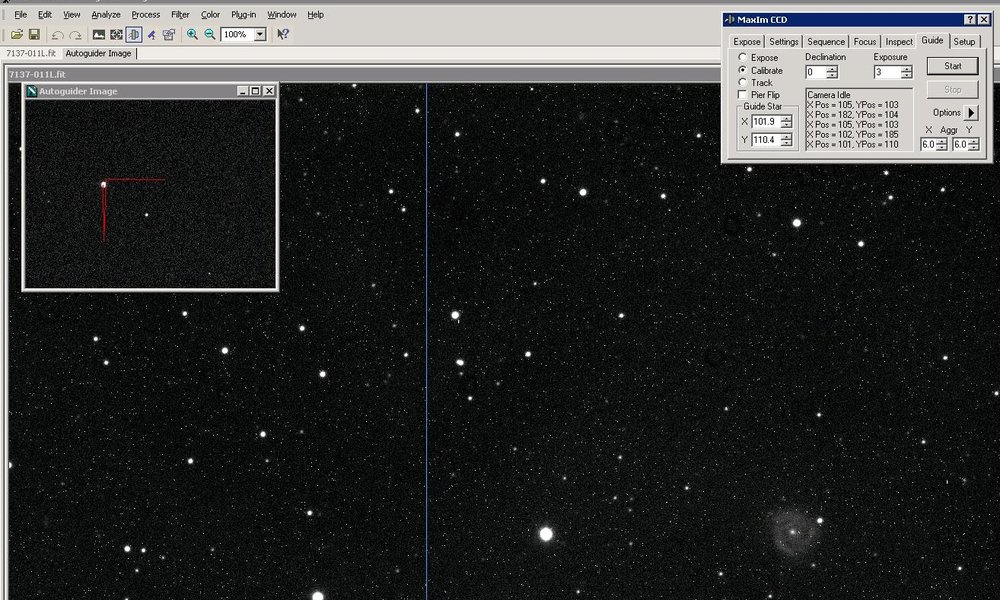Open the Screen Stretch image icon

coord(99,34)
